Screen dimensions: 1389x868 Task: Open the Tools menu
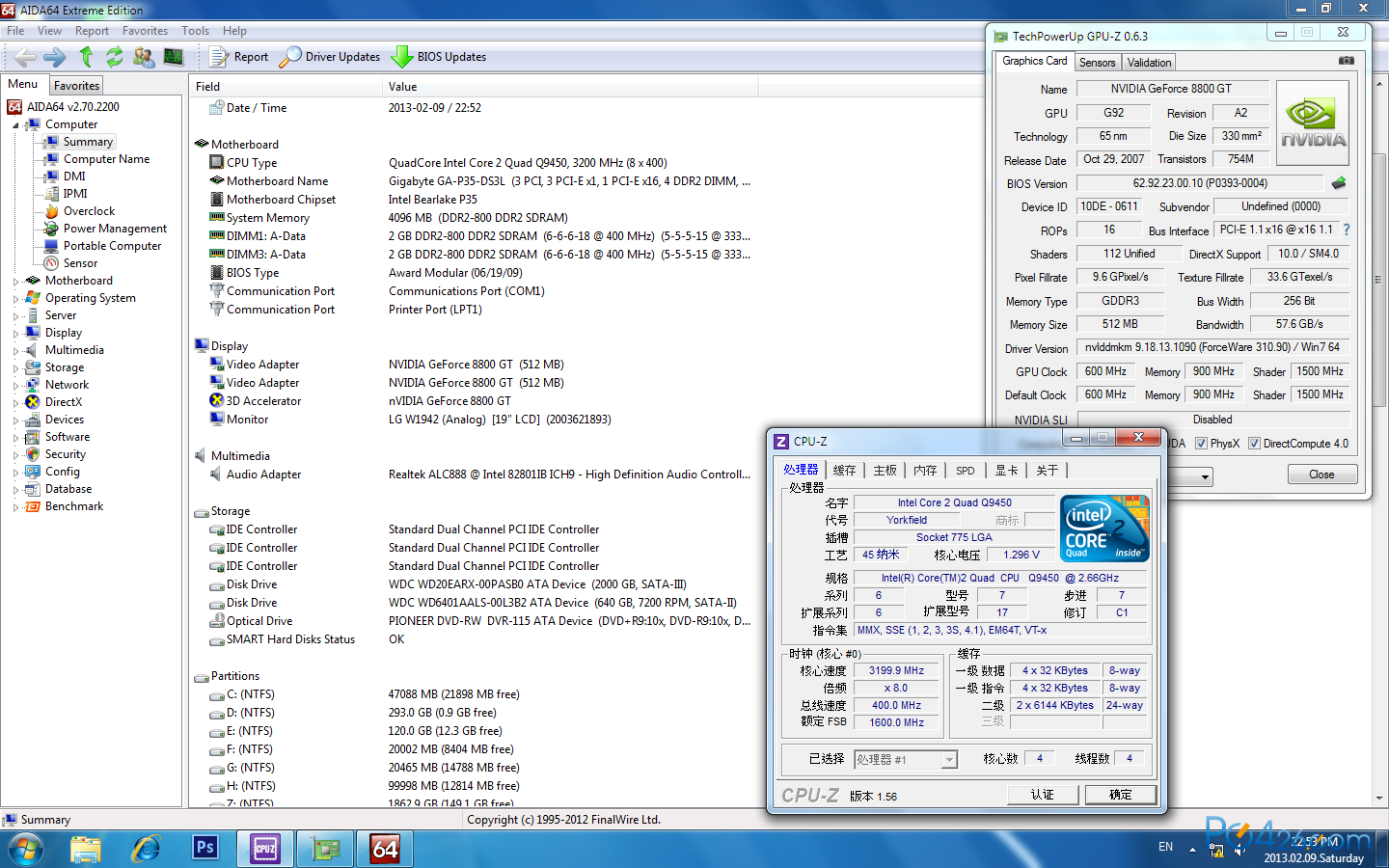[x=195, y=31]
